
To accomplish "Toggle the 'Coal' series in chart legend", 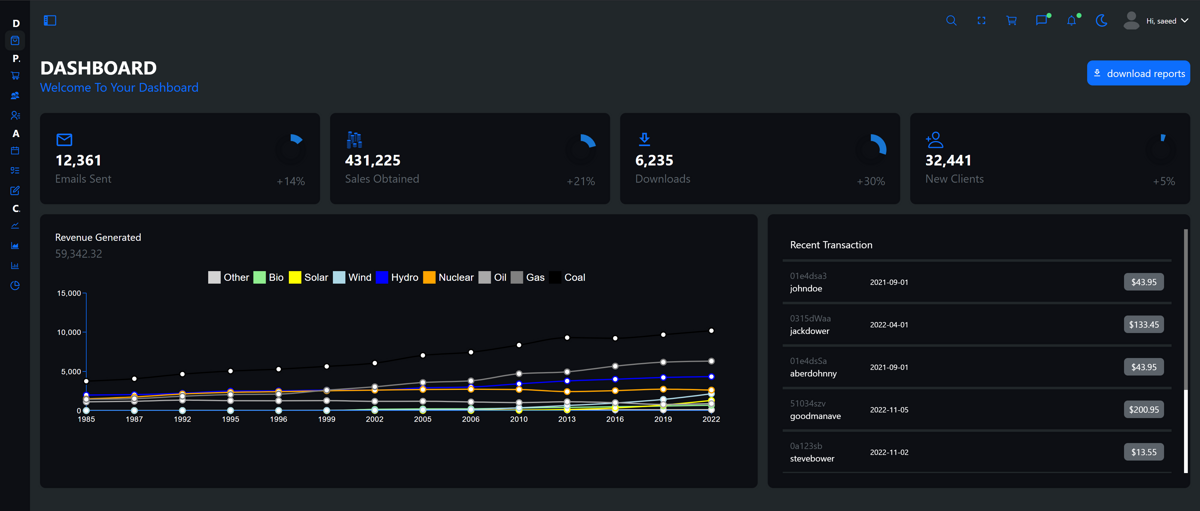I will pos(568,277).
